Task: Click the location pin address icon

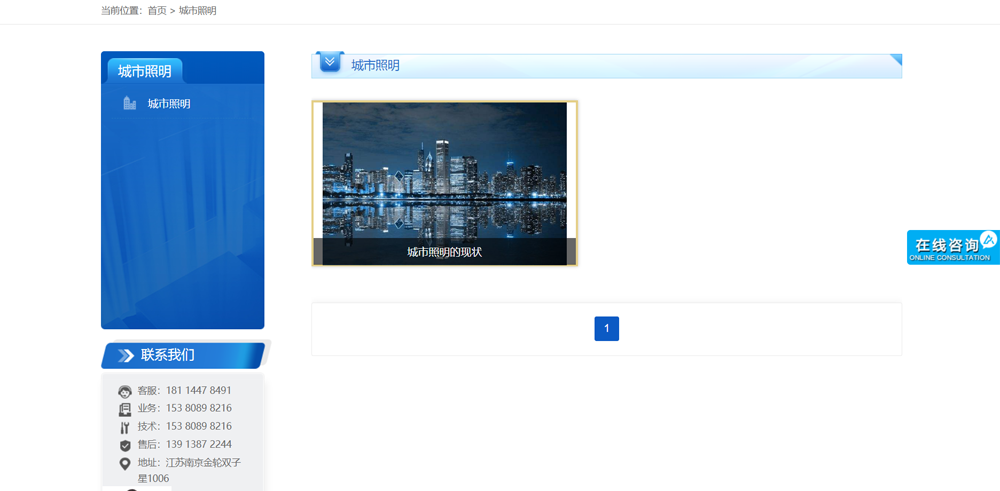Action: (x=125, y=463)
